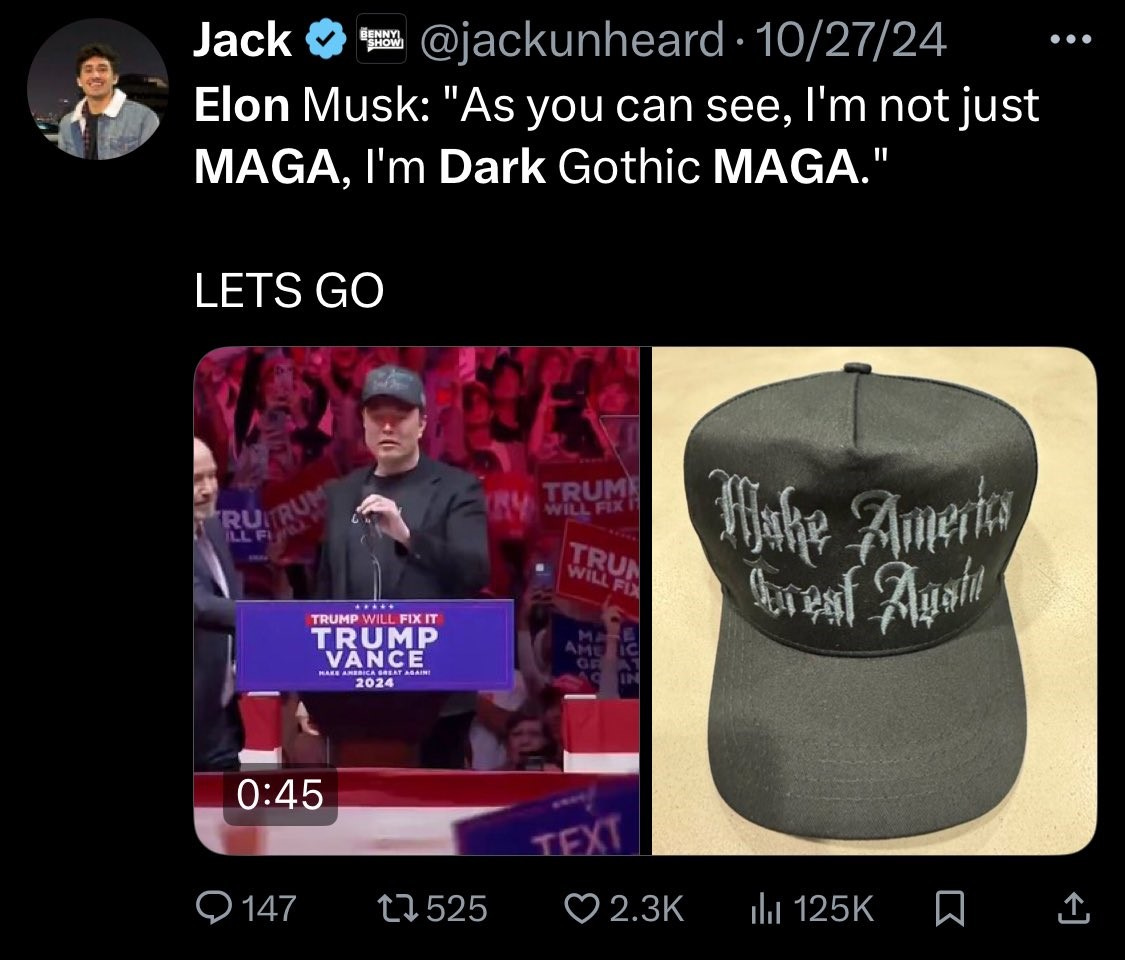Click the 2.3K likes count
Screen dimensions: 1125x960
646,908
